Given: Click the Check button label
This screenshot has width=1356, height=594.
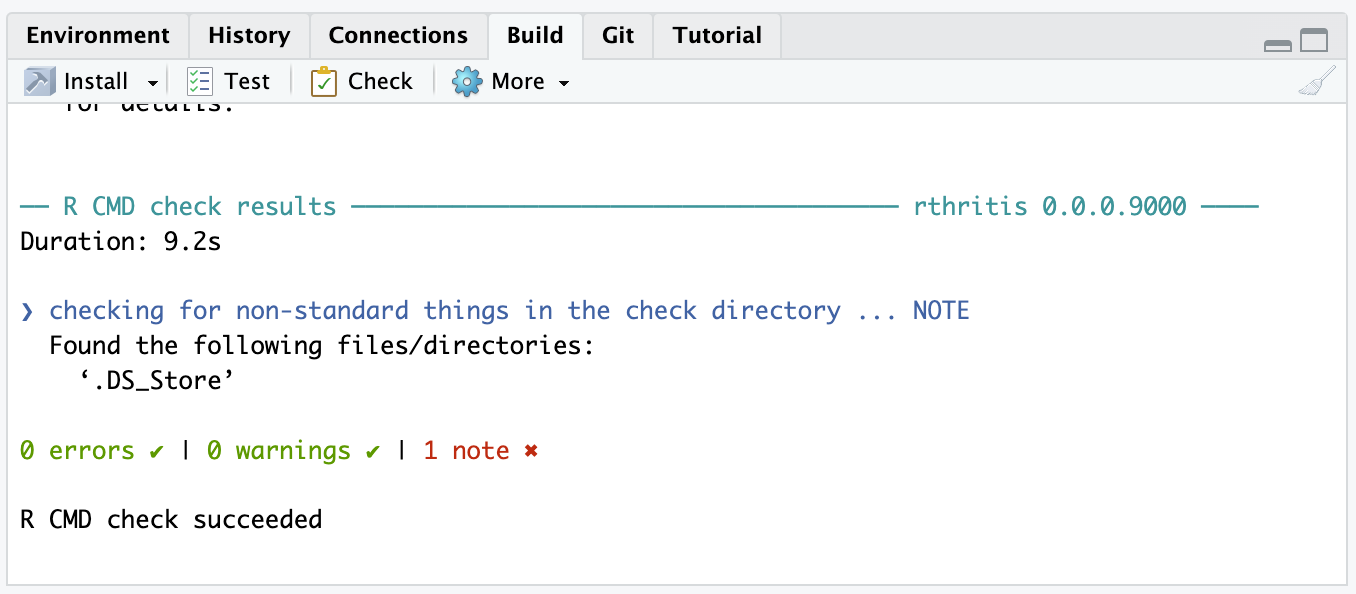Looking at the screenshot, I should pyautogui.click(x=380, y=81).
